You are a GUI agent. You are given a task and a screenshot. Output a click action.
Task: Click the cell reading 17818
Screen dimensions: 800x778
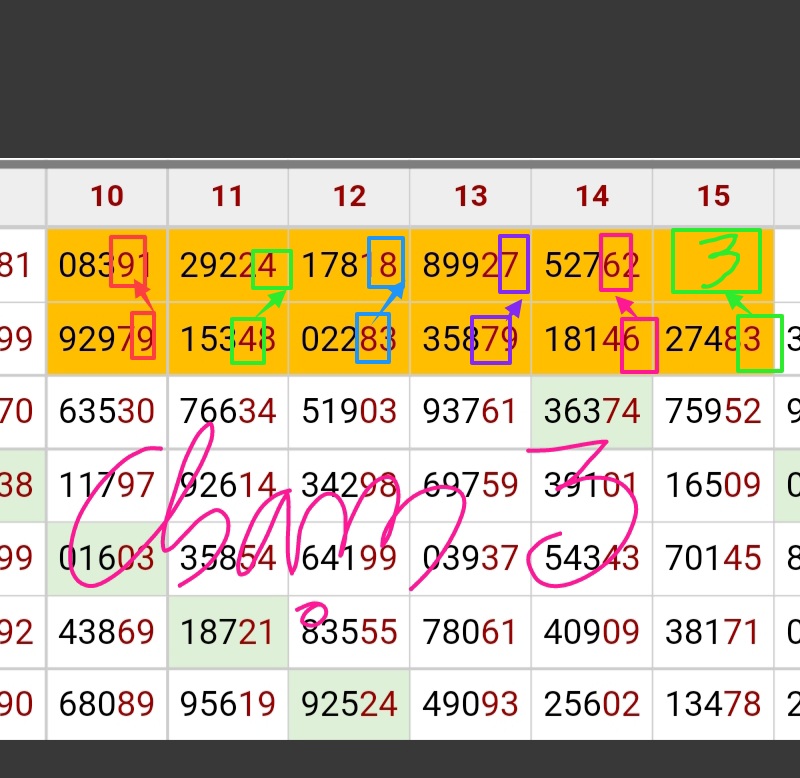point(349,266)
